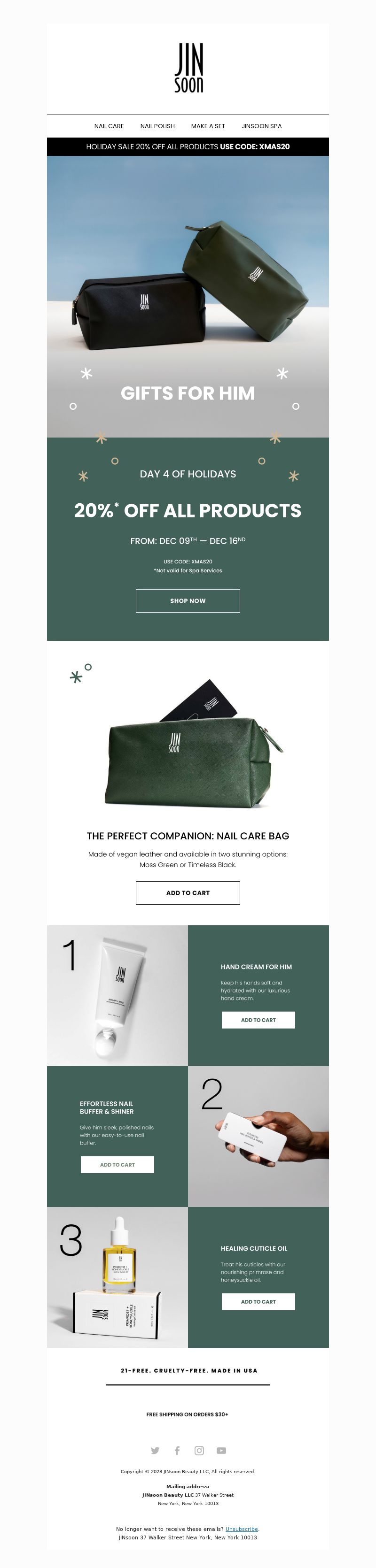Click the Unsubscribe link
376x1568 pixels.
[242, 1529]
